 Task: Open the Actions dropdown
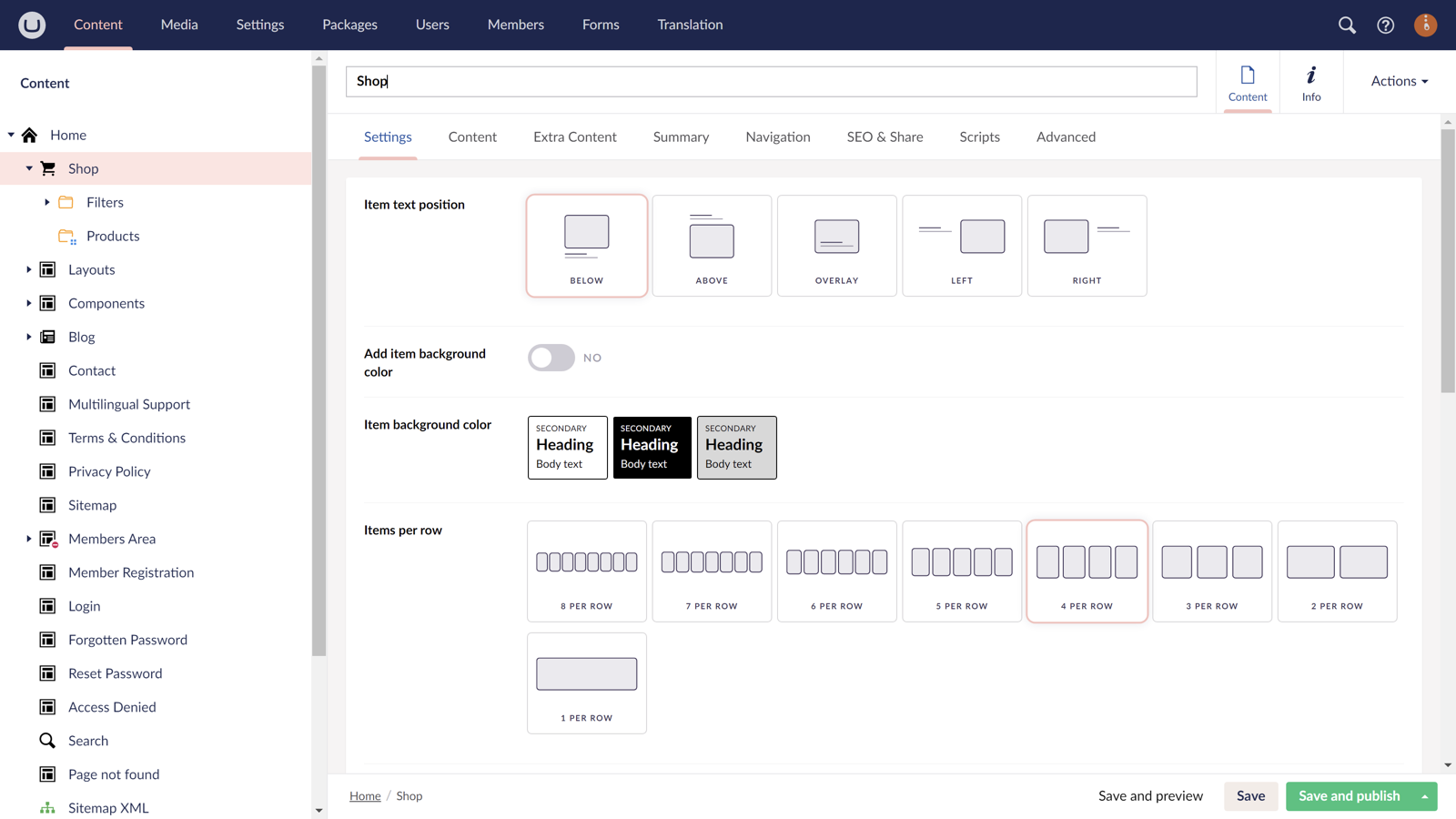pyautogui.click(x=1399, y=81)
